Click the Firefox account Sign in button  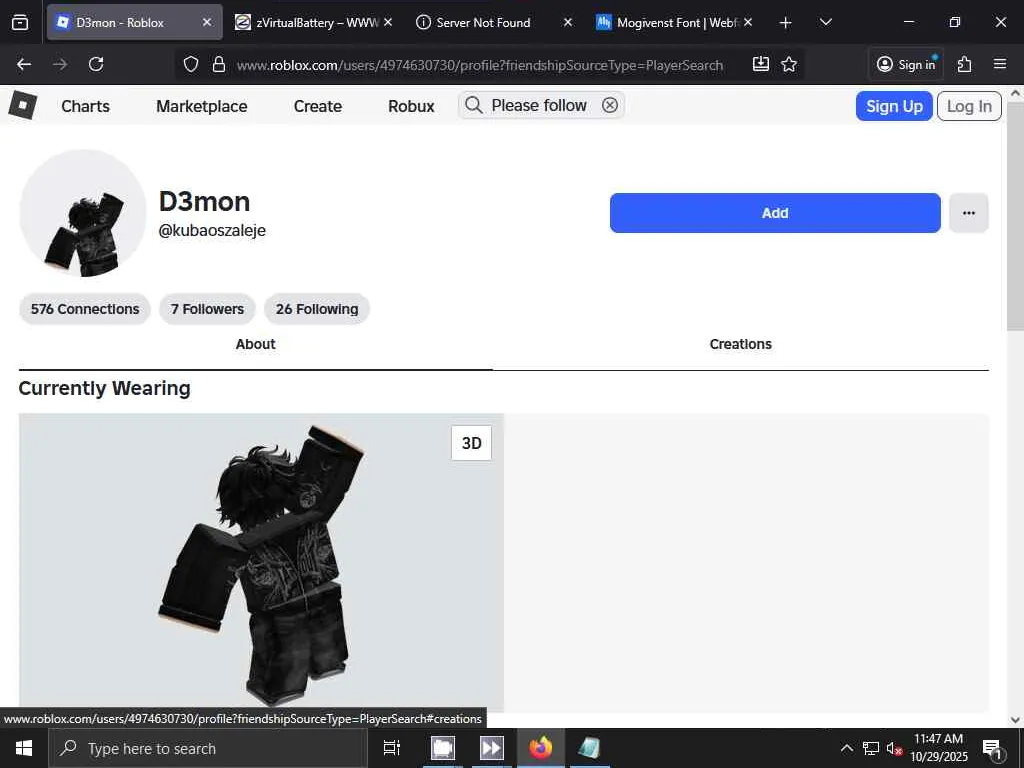tap(906, 64)
